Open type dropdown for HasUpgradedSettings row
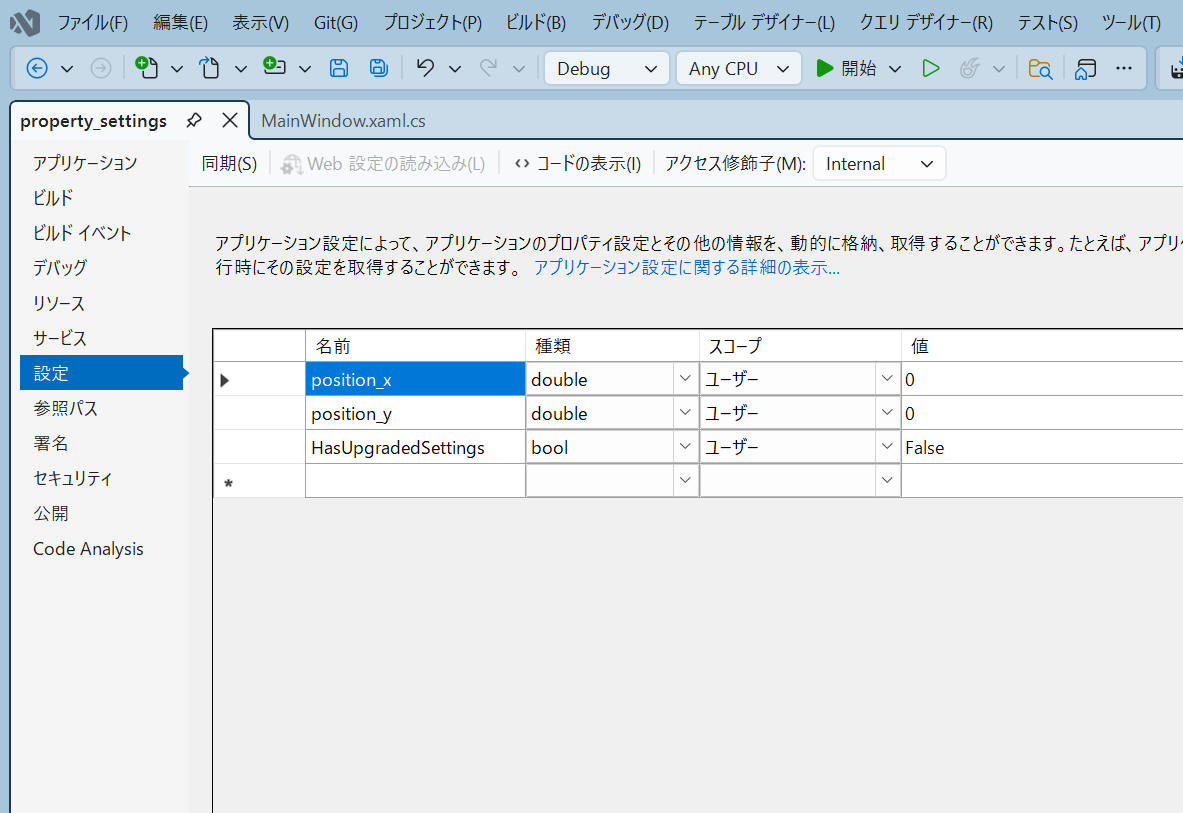The height and width of the screenshot is (813, 1183). [x=685, y=446]
